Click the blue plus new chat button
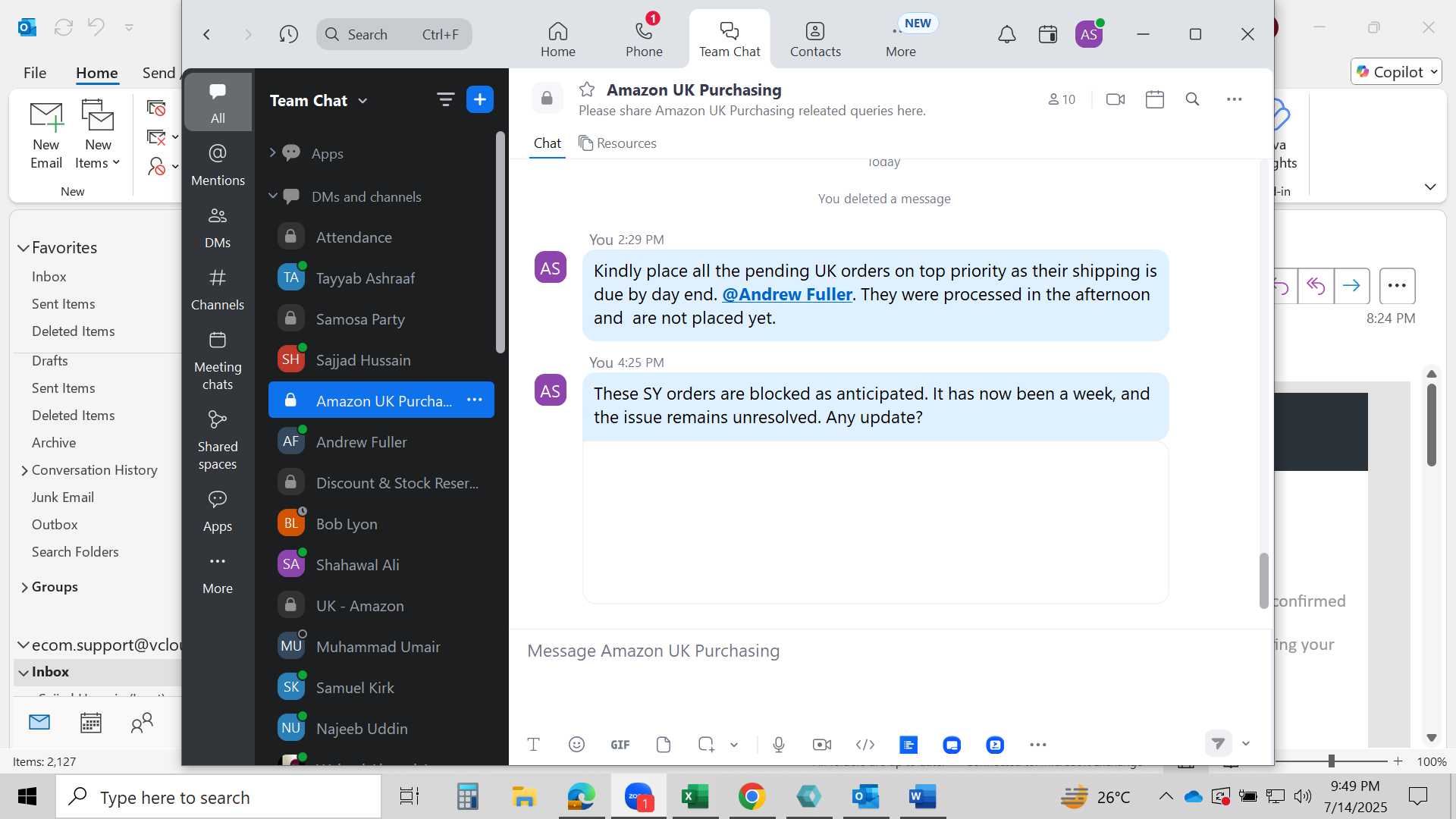The image size is (1456, 819). 480,99
